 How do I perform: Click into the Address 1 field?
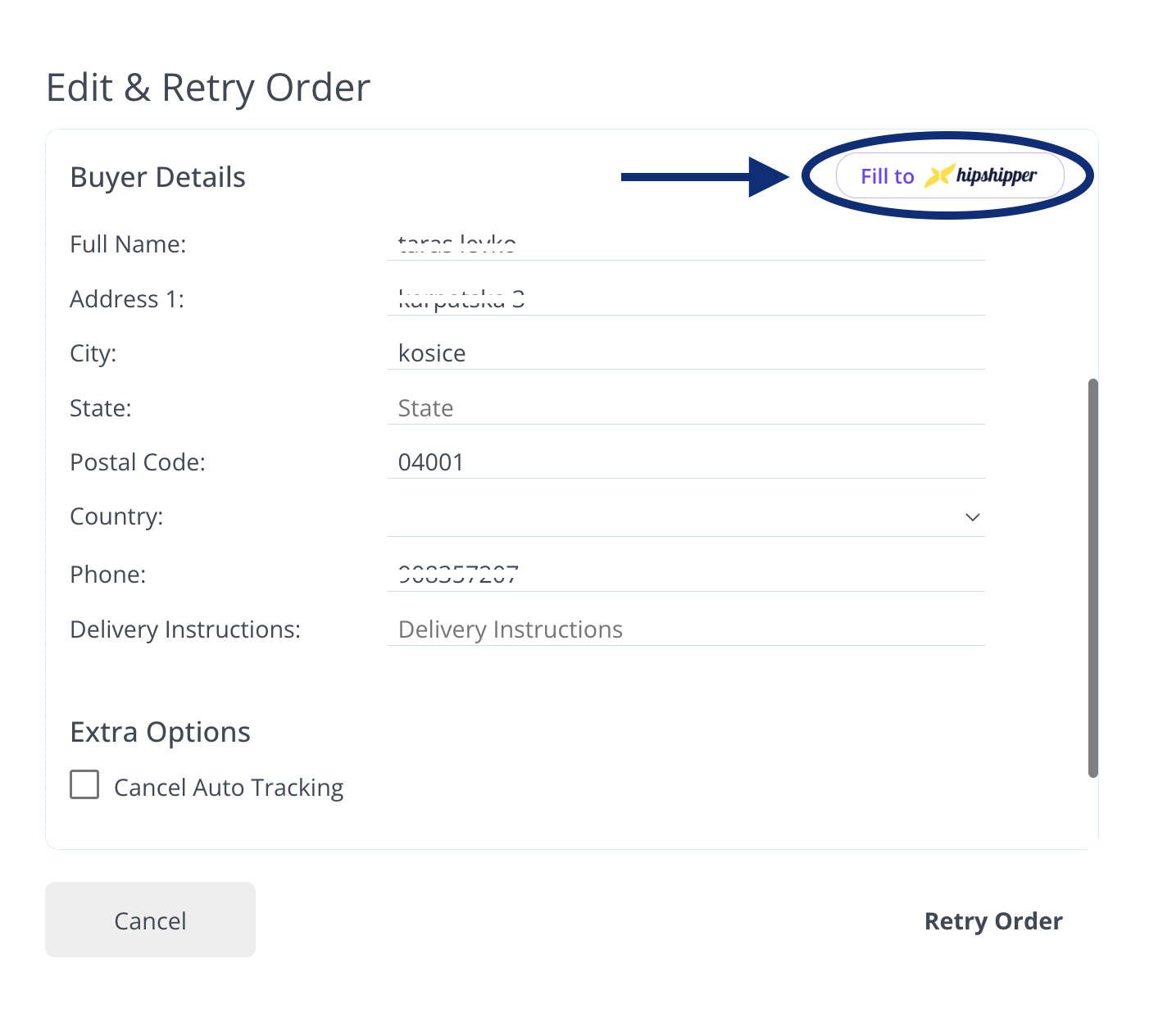tap(685, 299)
